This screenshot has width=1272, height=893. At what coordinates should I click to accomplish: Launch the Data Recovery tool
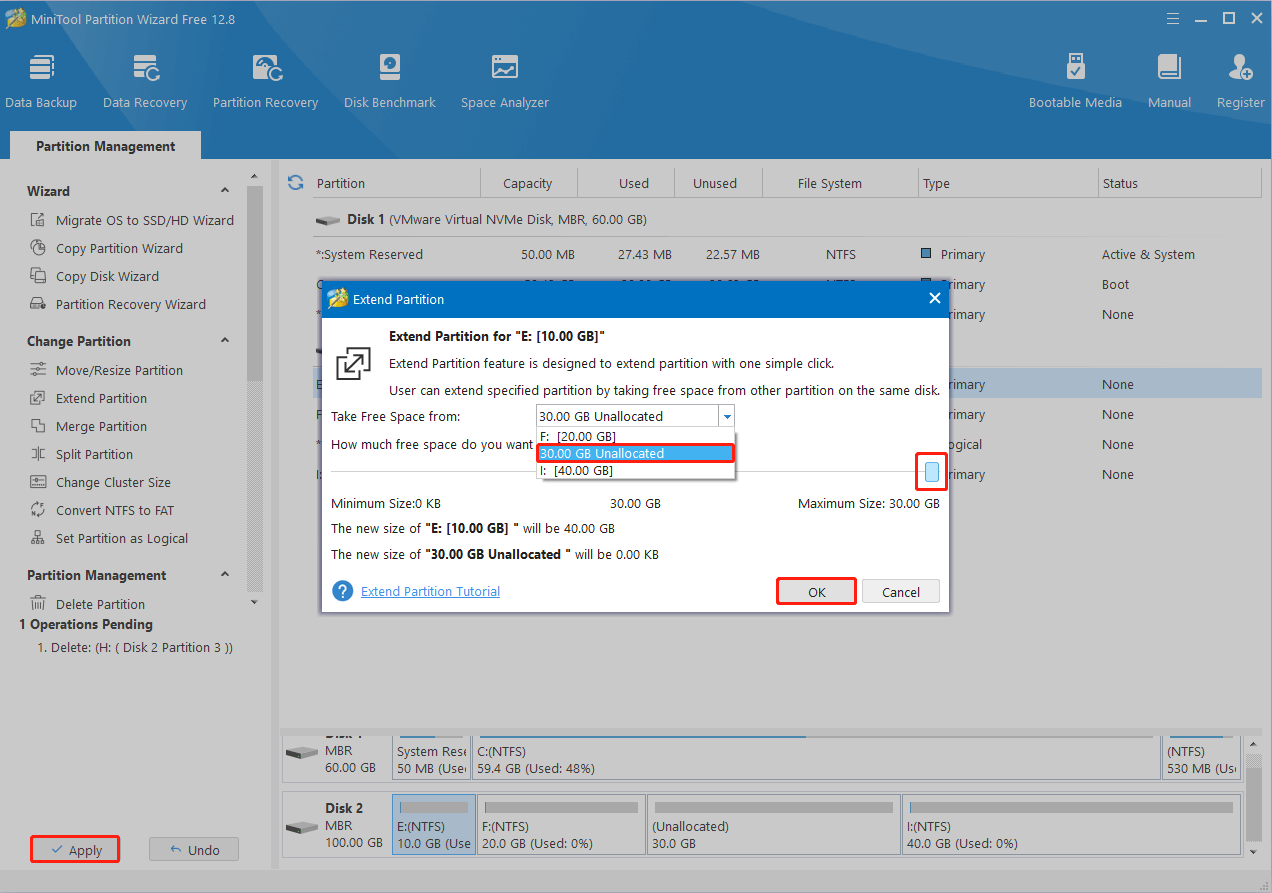click(x=145, y=82)
